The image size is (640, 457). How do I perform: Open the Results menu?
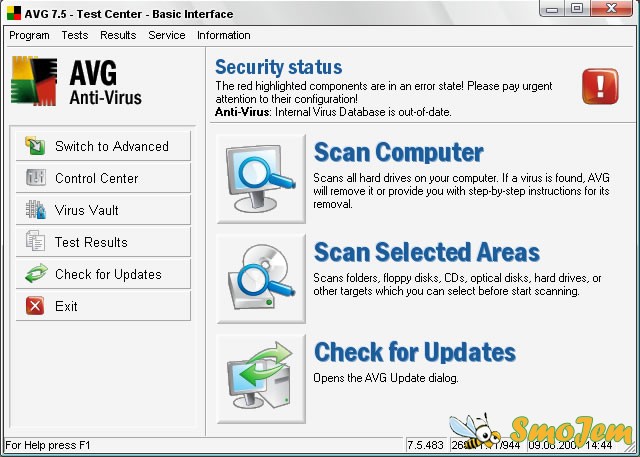pyautogui.click(x=118, y=35)
